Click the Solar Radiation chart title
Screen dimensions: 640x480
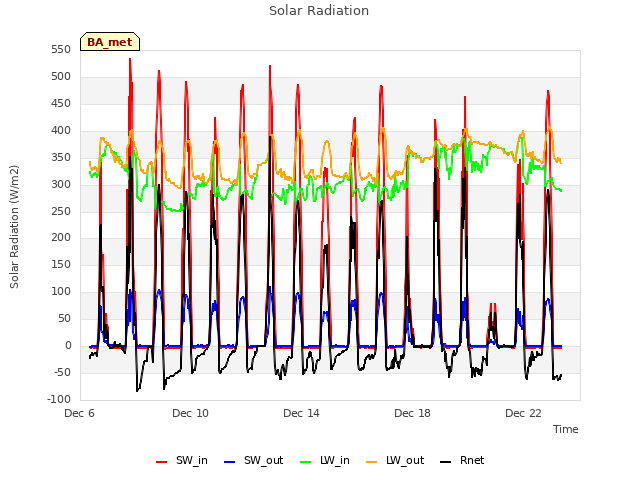[319, 11]
